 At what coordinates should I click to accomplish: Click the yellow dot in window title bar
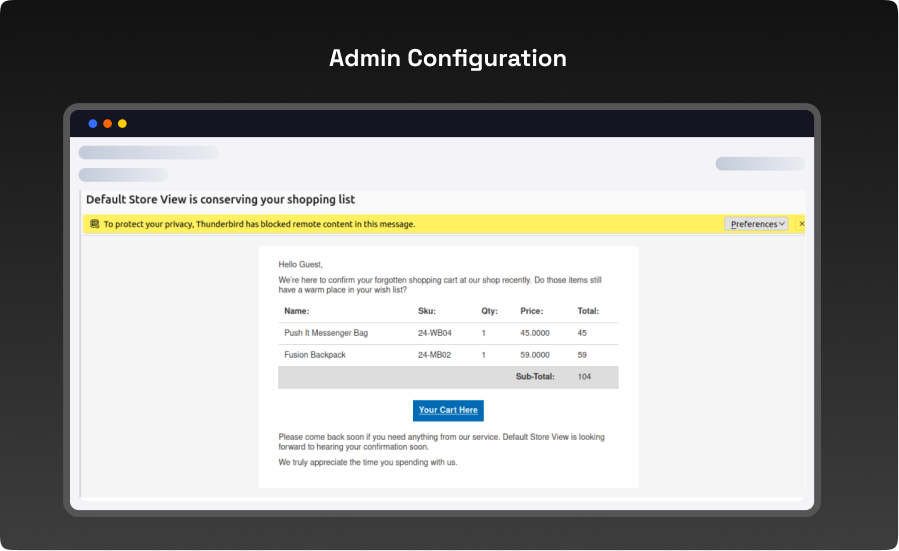122,124
